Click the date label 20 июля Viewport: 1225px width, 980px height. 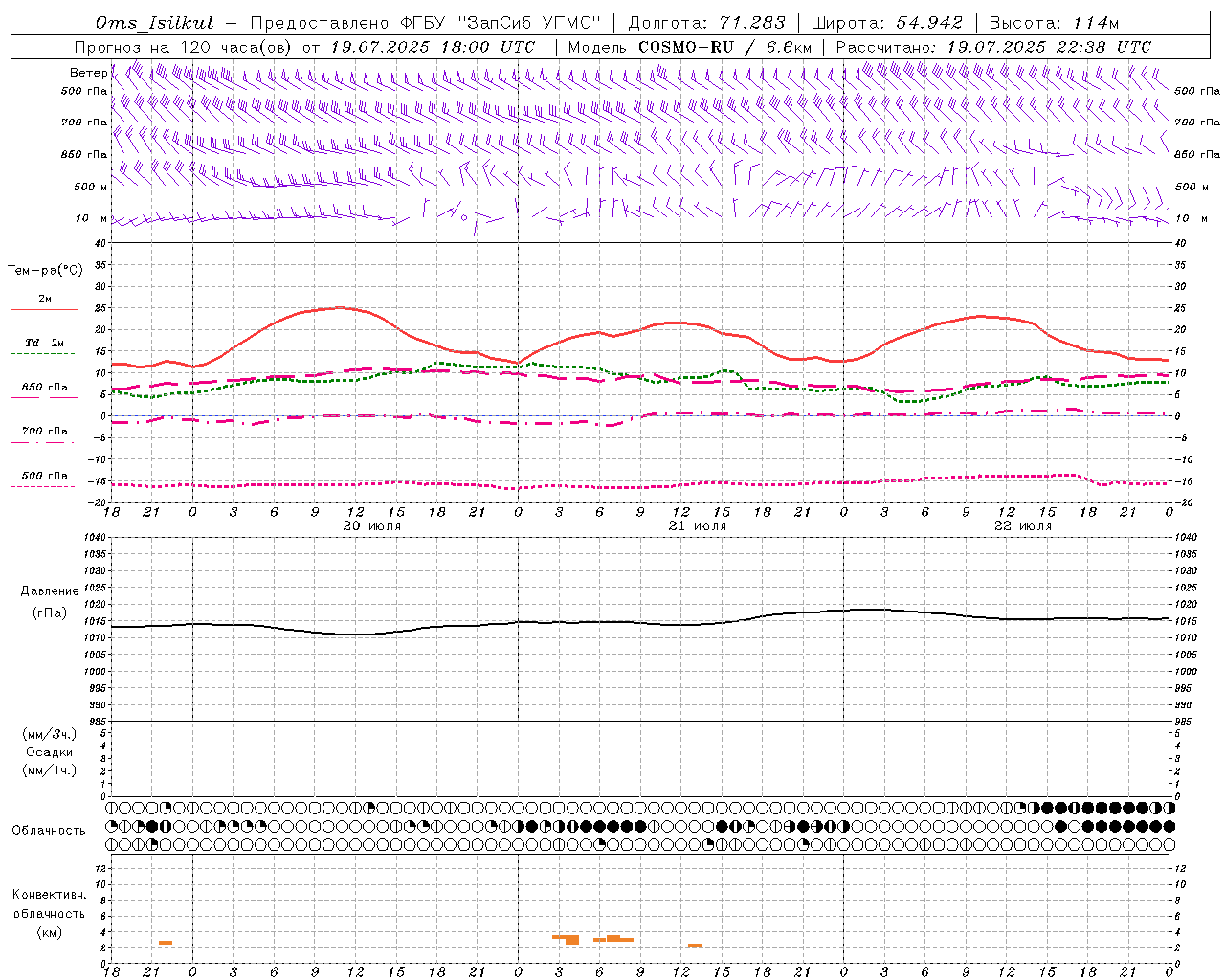click(x=372, y=526)
